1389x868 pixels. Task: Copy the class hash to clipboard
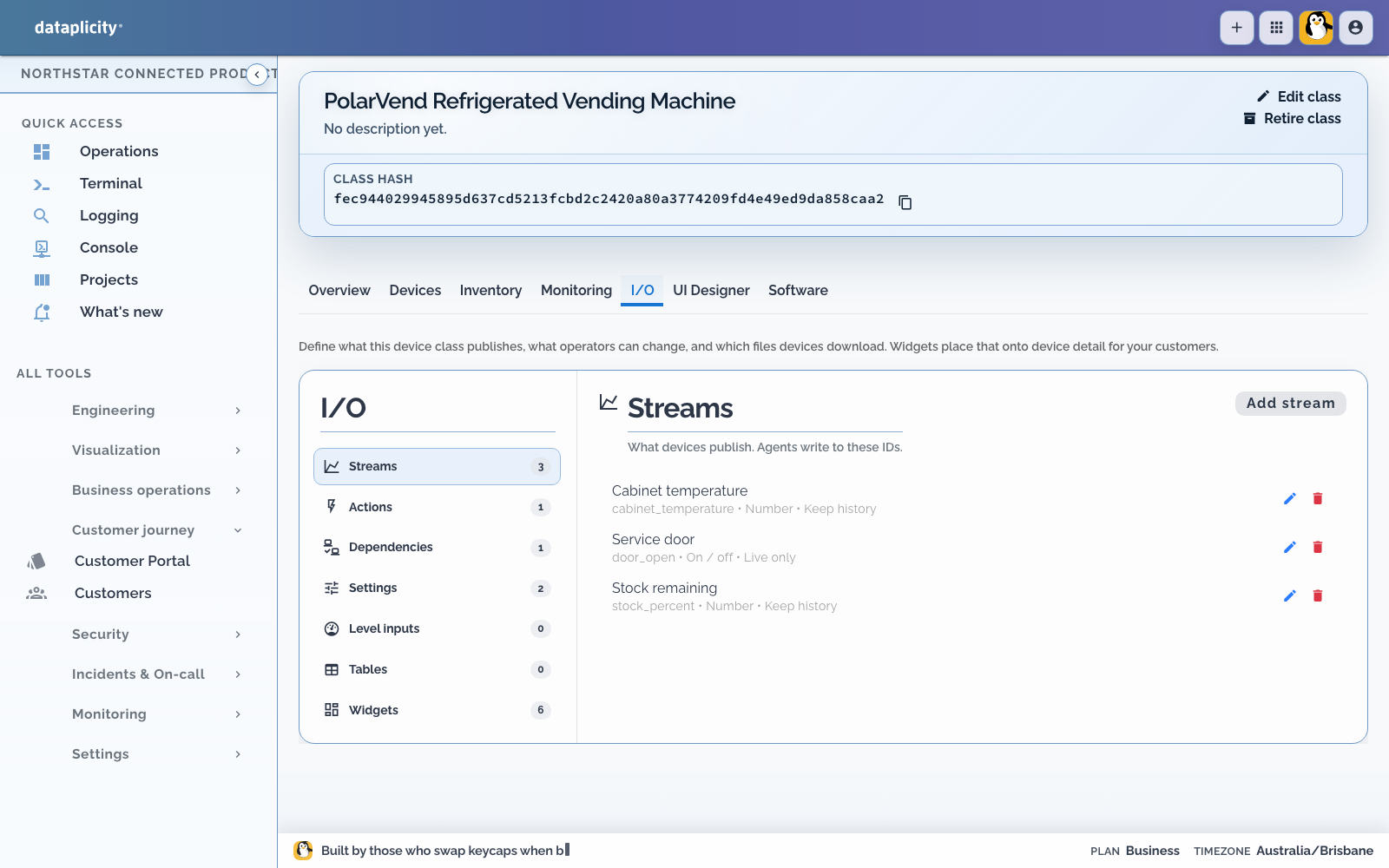click(x=905, y=202)
